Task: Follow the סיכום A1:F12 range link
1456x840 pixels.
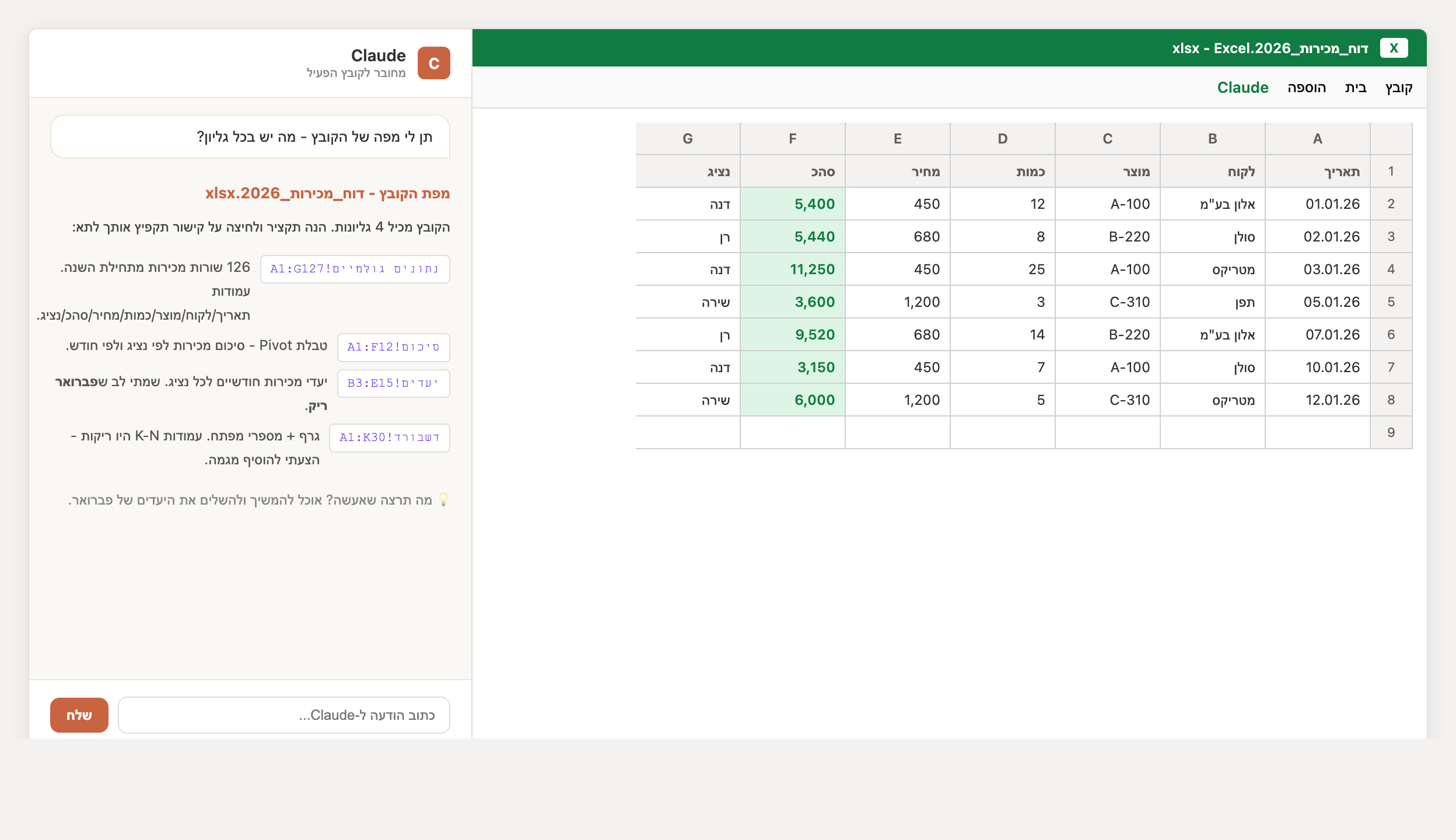Action: pyautogui.click(x=394, y=347)
